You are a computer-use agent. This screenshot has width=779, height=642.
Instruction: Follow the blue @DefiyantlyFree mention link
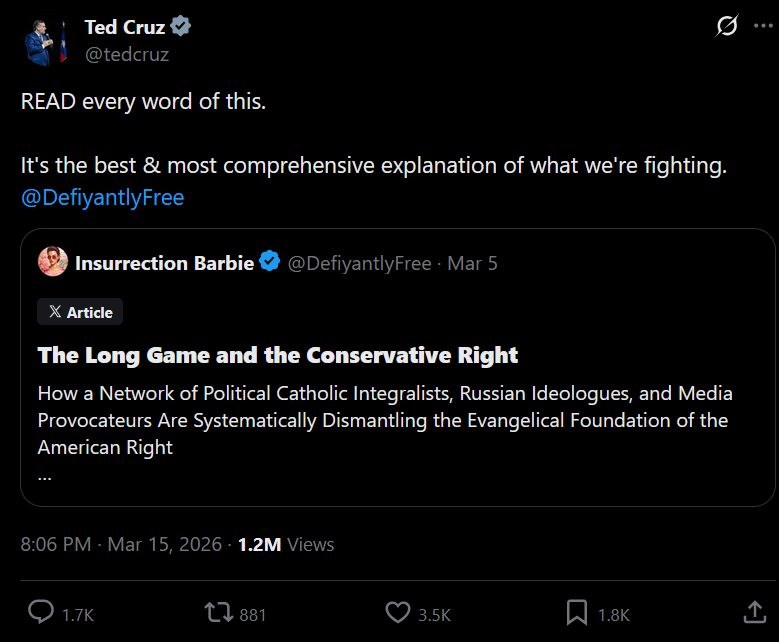(102, 197)
